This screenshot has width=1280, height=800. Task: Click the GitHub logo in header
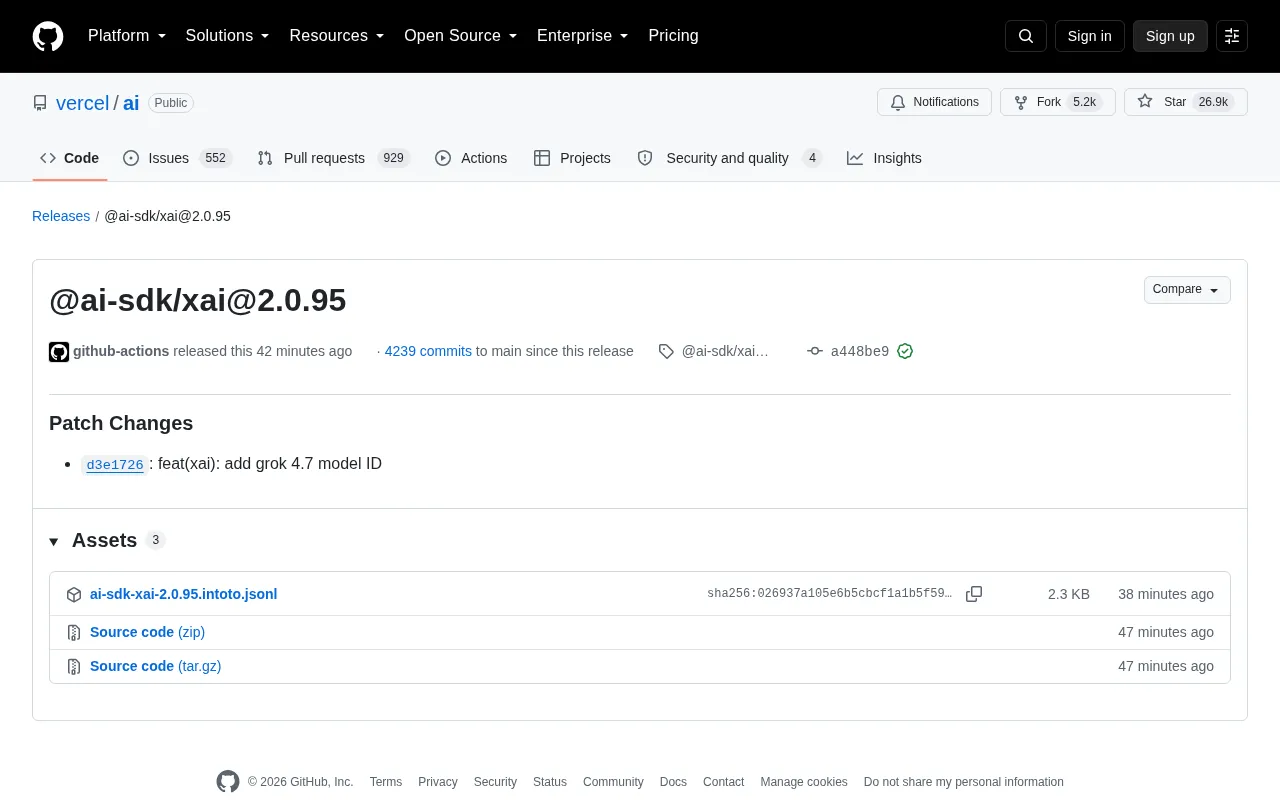click(x=48, y=36)
